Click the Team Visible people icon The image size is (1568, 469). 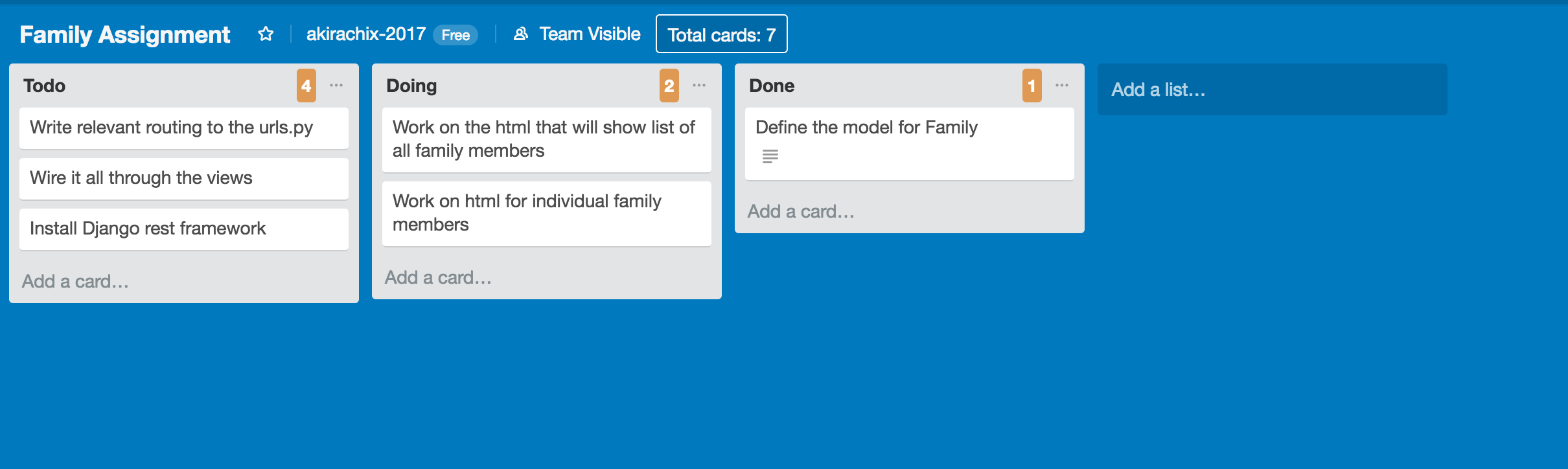click(521, 34)
